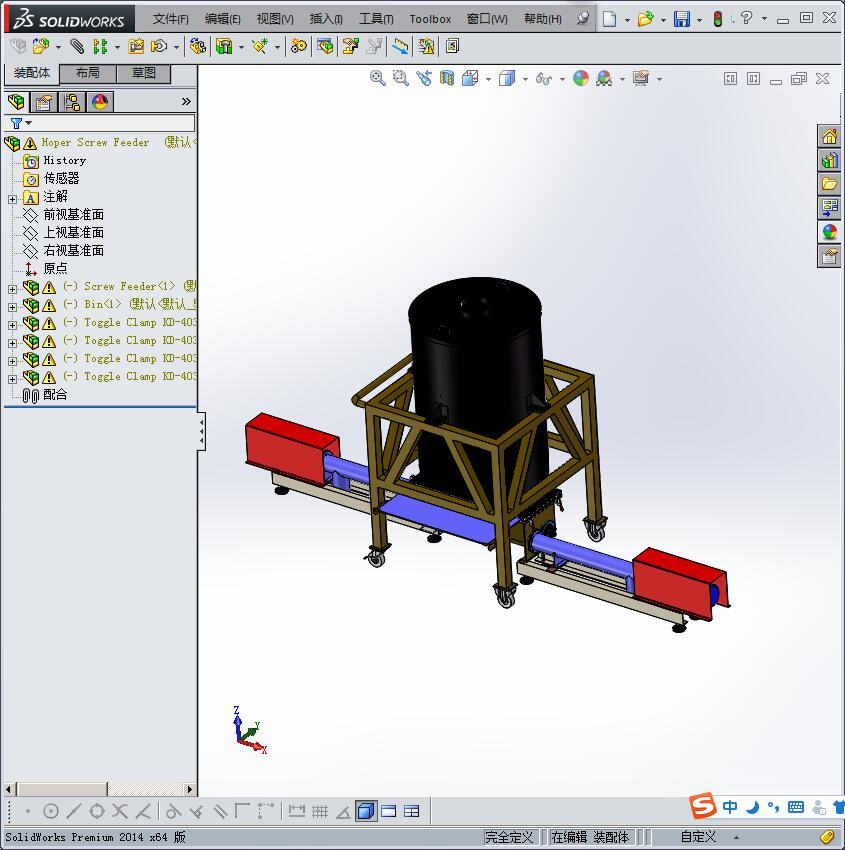This screenshot has width=845, height=850.
Task: Open the DisplayManager tab in left panel
Action: tap(100, 102)
